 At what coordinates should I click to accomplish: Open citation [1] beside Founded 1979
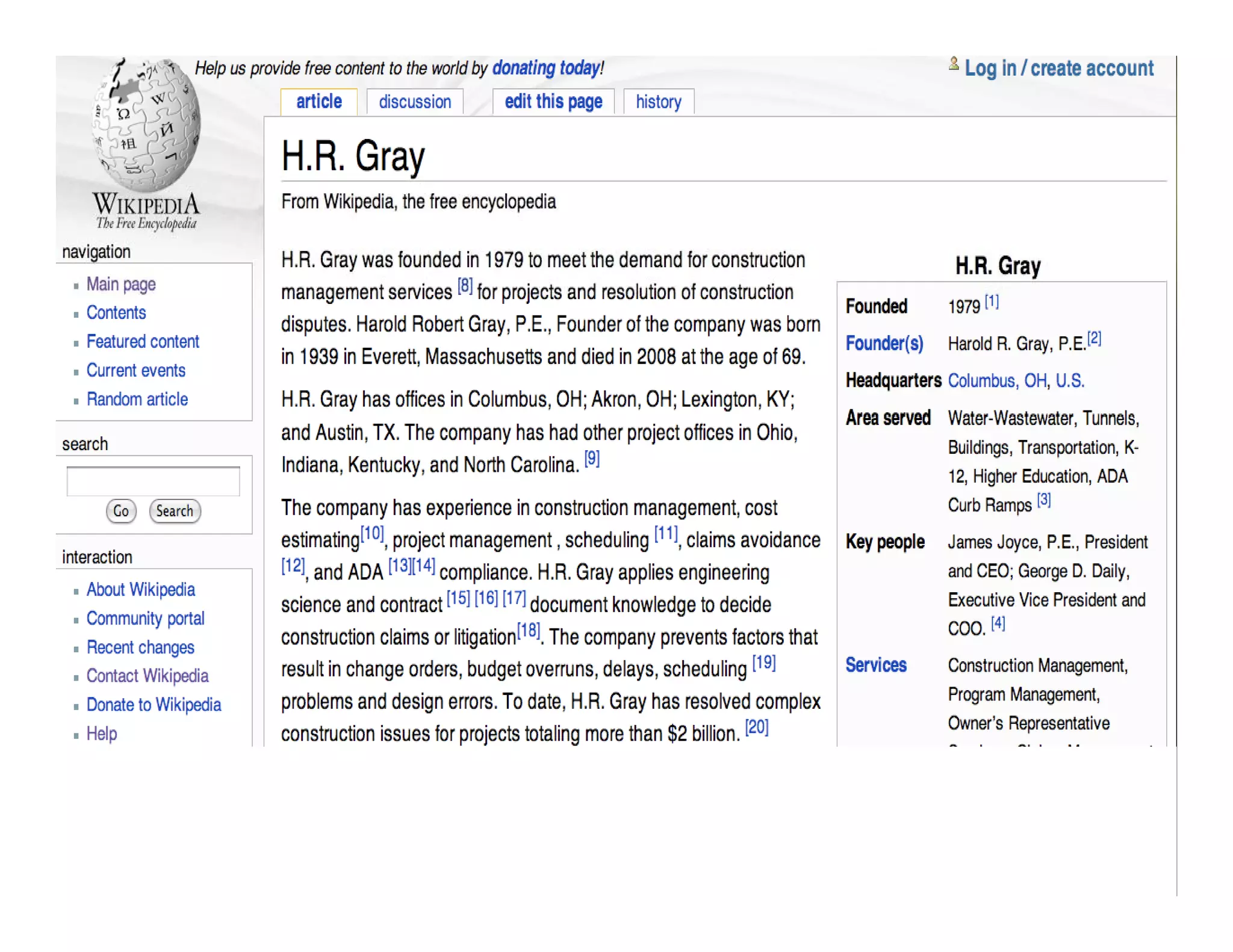click(x=991, y=301)
